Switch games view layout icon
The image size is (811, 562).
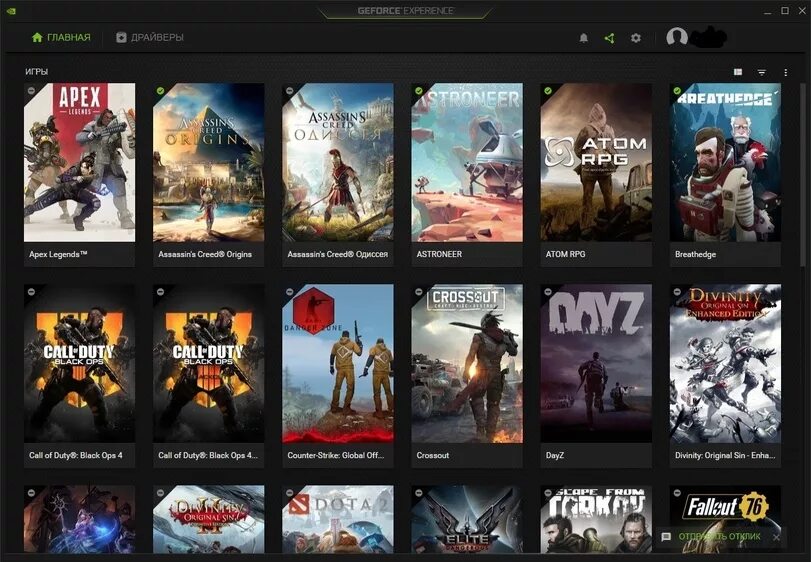(x=738, y=72)
